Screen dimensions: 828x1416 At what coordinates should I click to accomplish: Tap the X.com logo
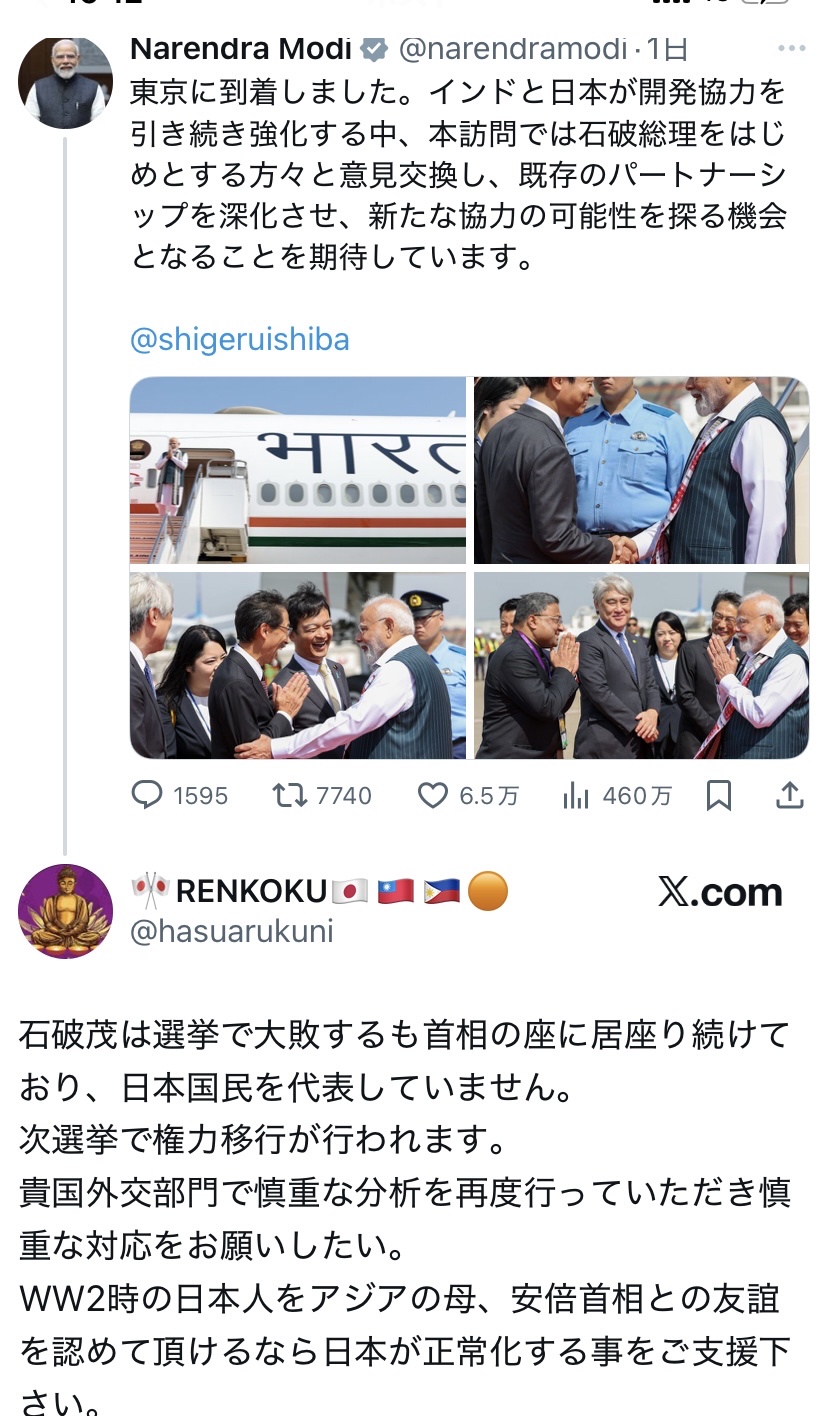(720, 892)
